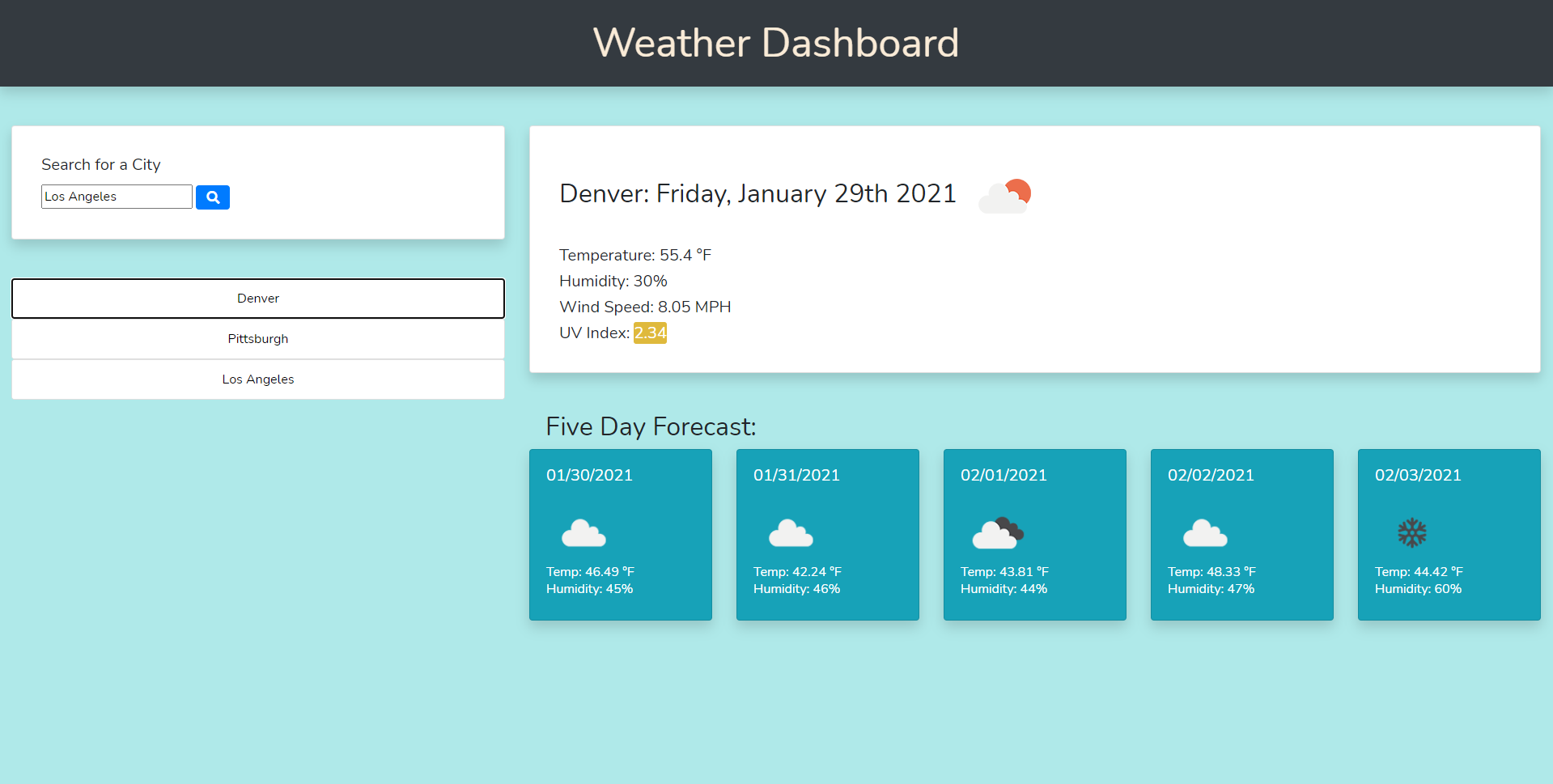Image resolution: width=1553 pixels, height=784 pixels.
Task: Click the sun-behind-cloud weather icon for Denver
Action: coord(1004,195)
